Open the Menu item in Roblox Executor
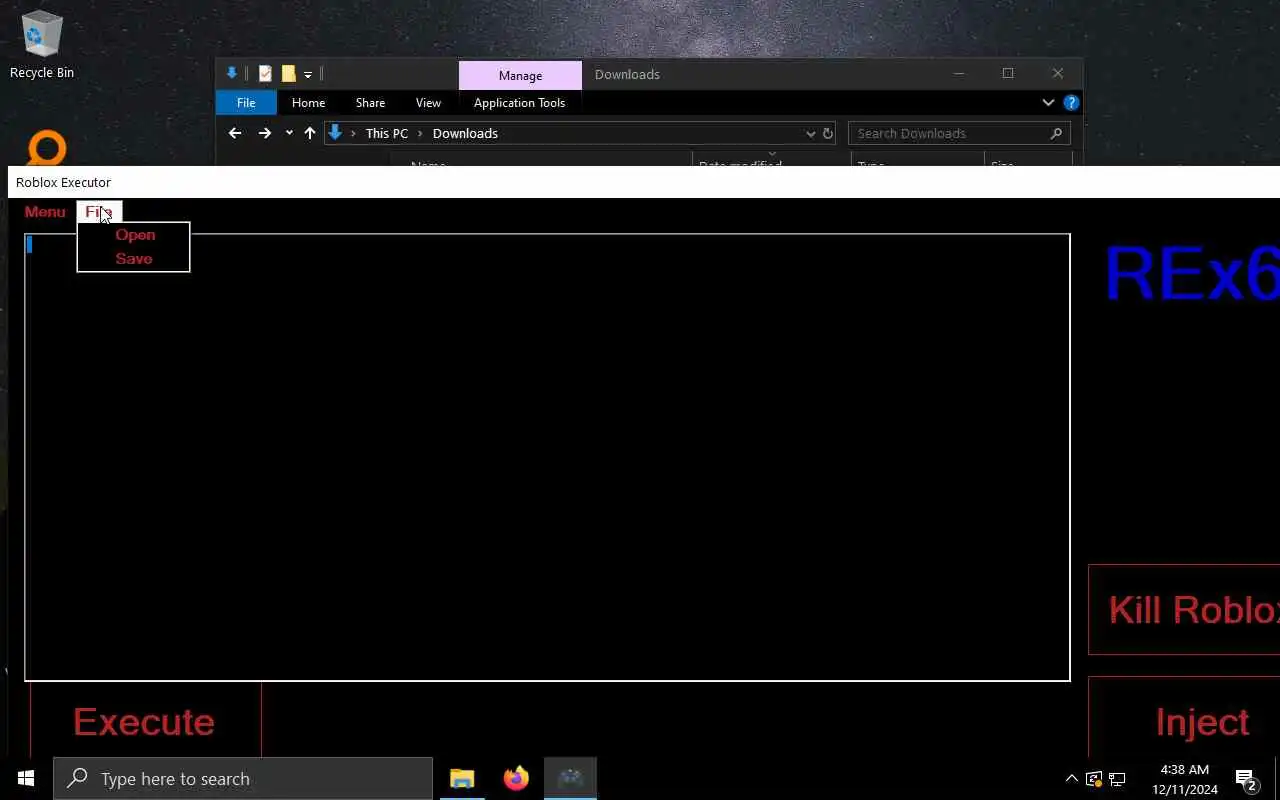This screenshot has height=800, width=1280. coord(45,212)
